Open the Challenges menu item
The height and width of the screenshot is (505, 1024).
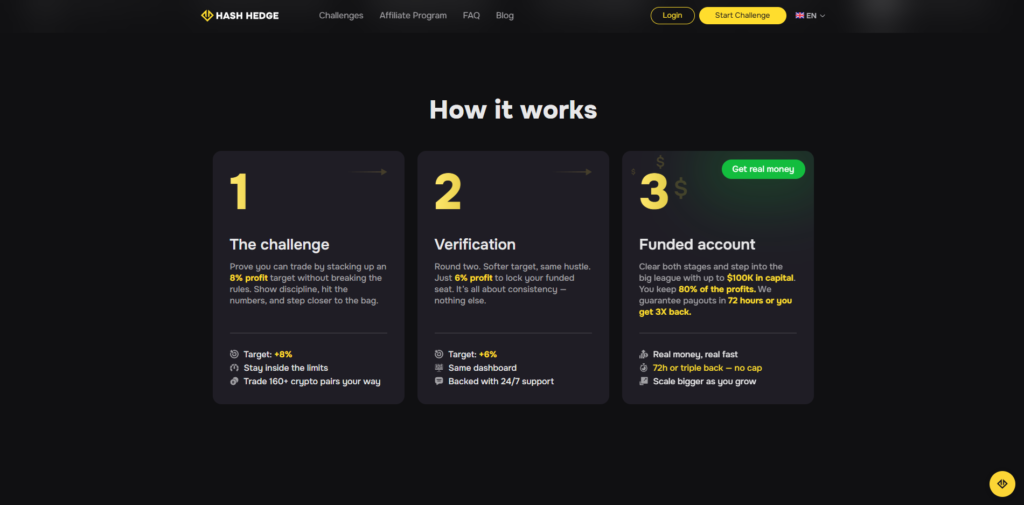point(341,16)
